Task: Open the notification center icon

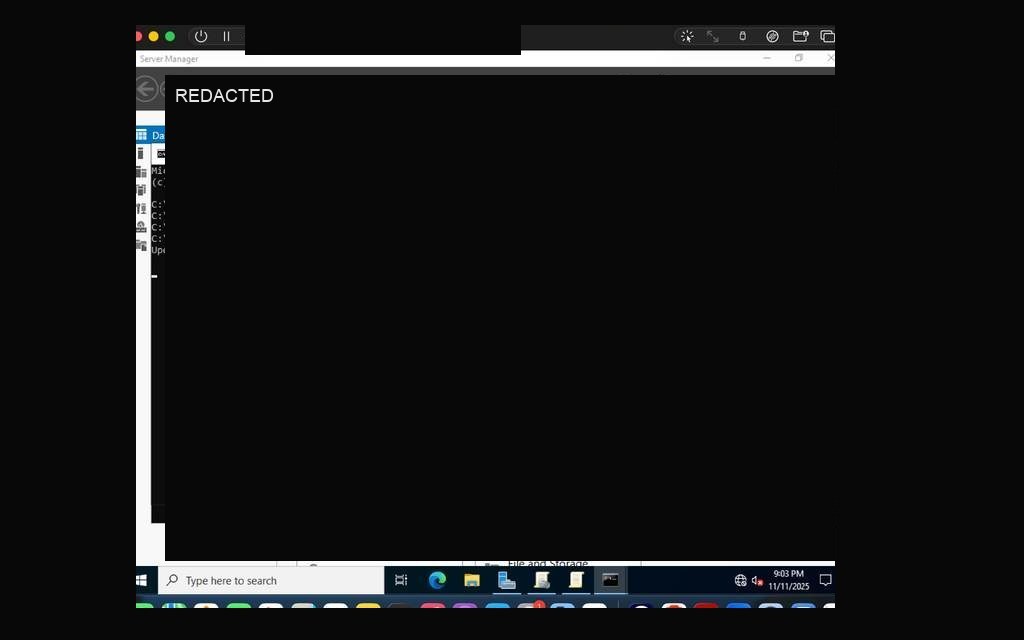Action: [825, 580]
